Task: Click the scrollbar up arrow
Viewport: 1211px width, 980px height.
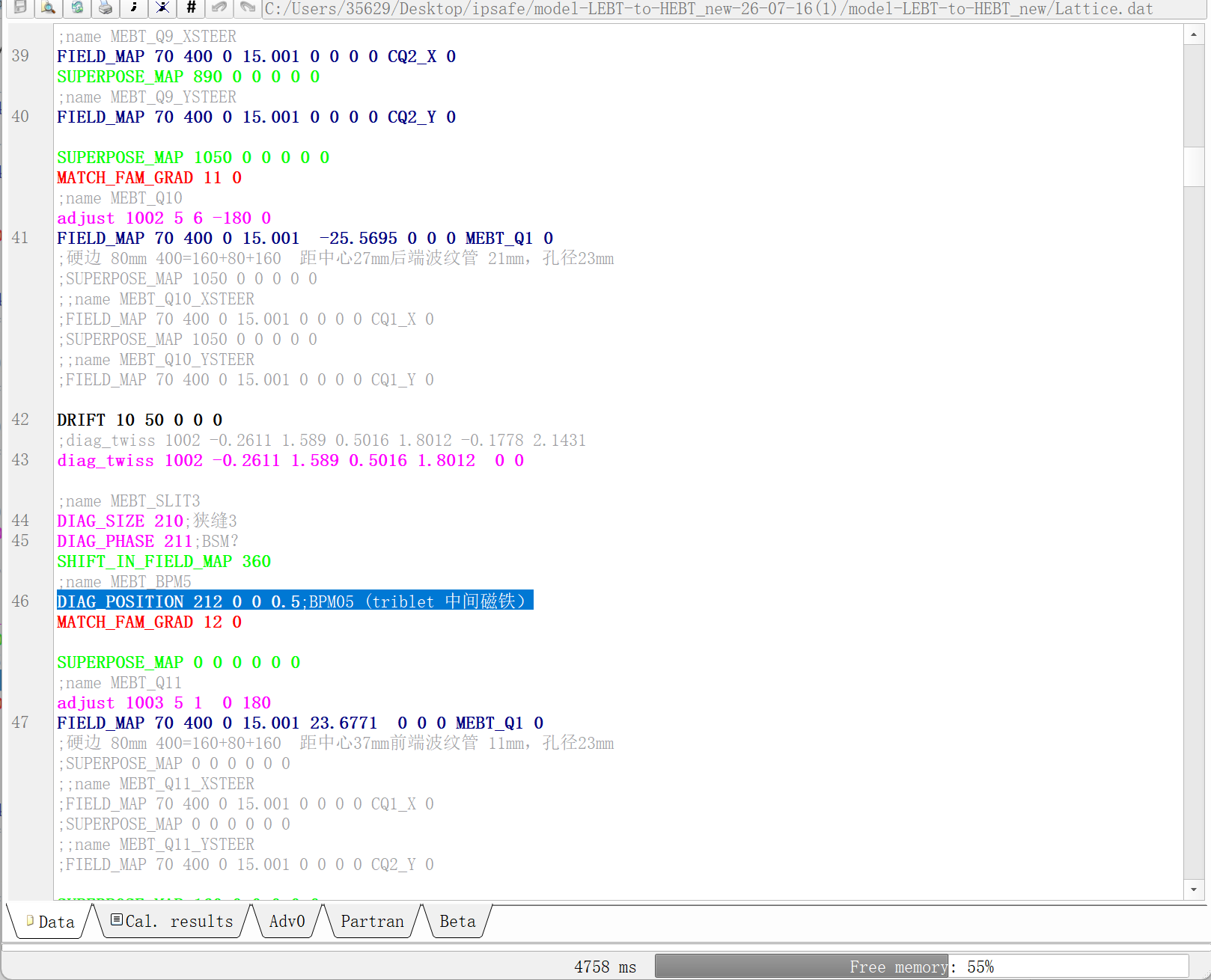Action: (x=1194, y=34)
